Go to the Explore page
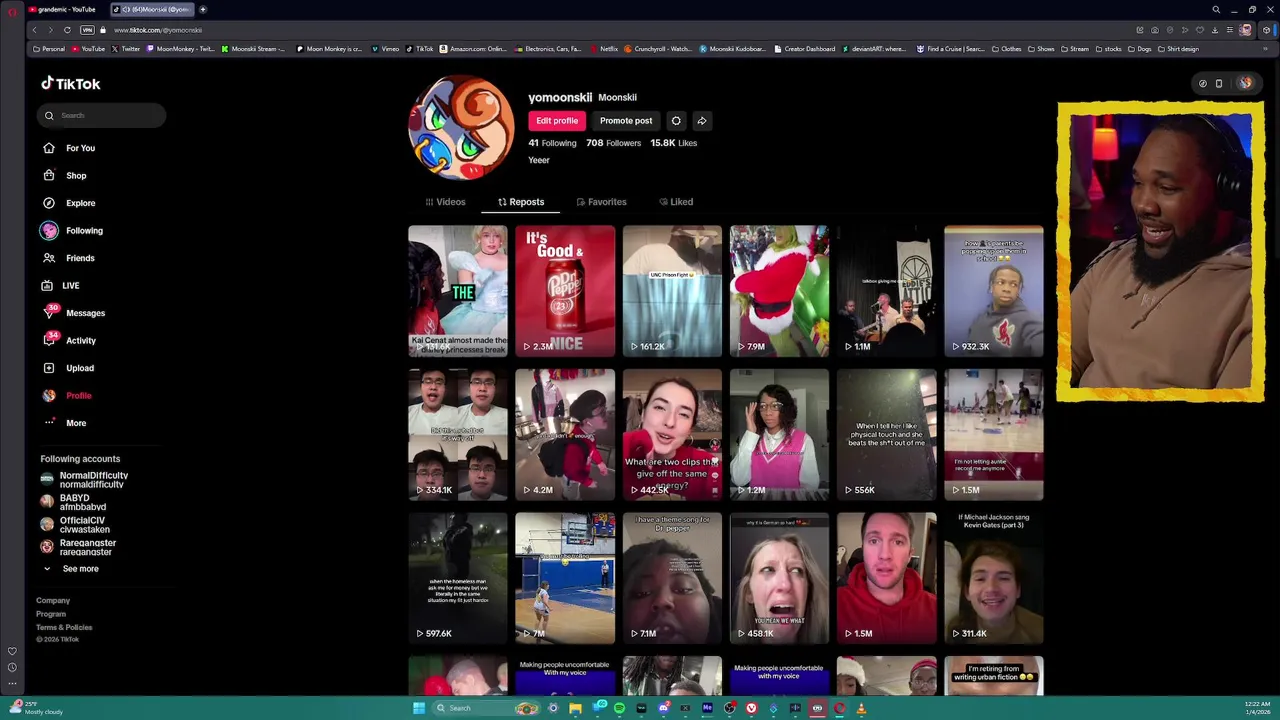Viewport: 1280px width, 720px height. [68, 203]
